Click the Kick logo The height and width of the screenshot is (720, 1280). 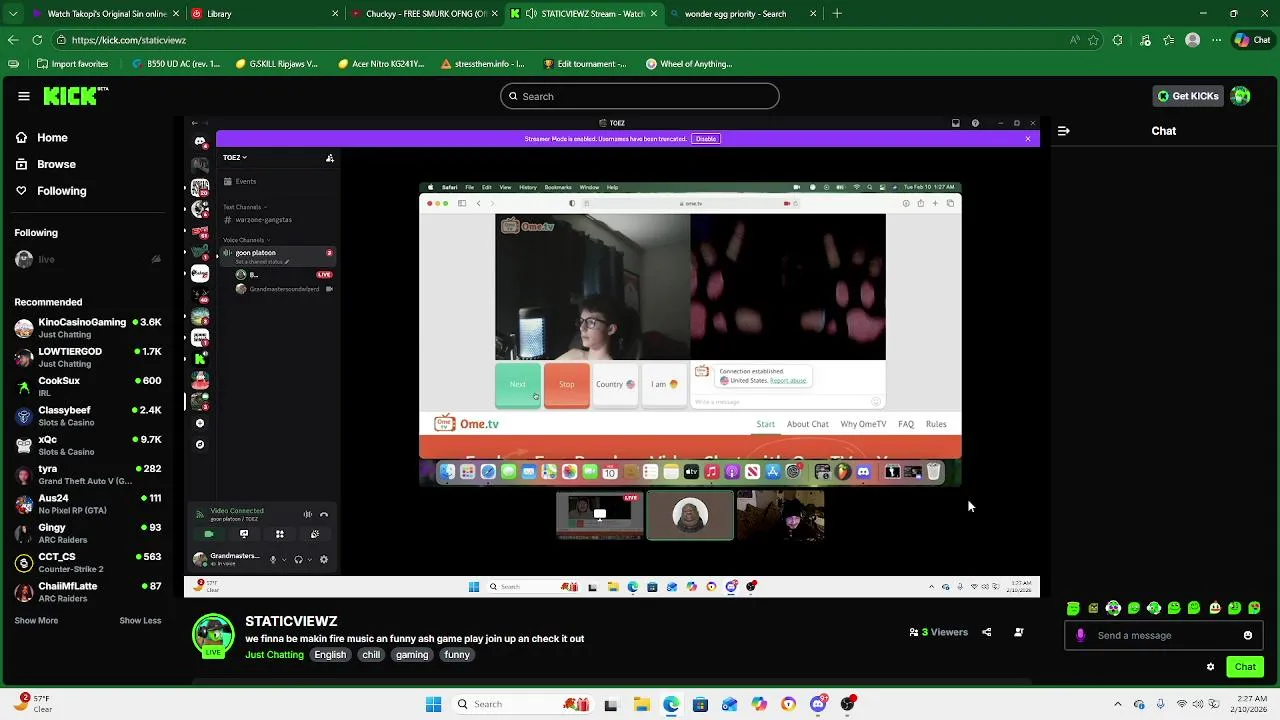(75, 96)
